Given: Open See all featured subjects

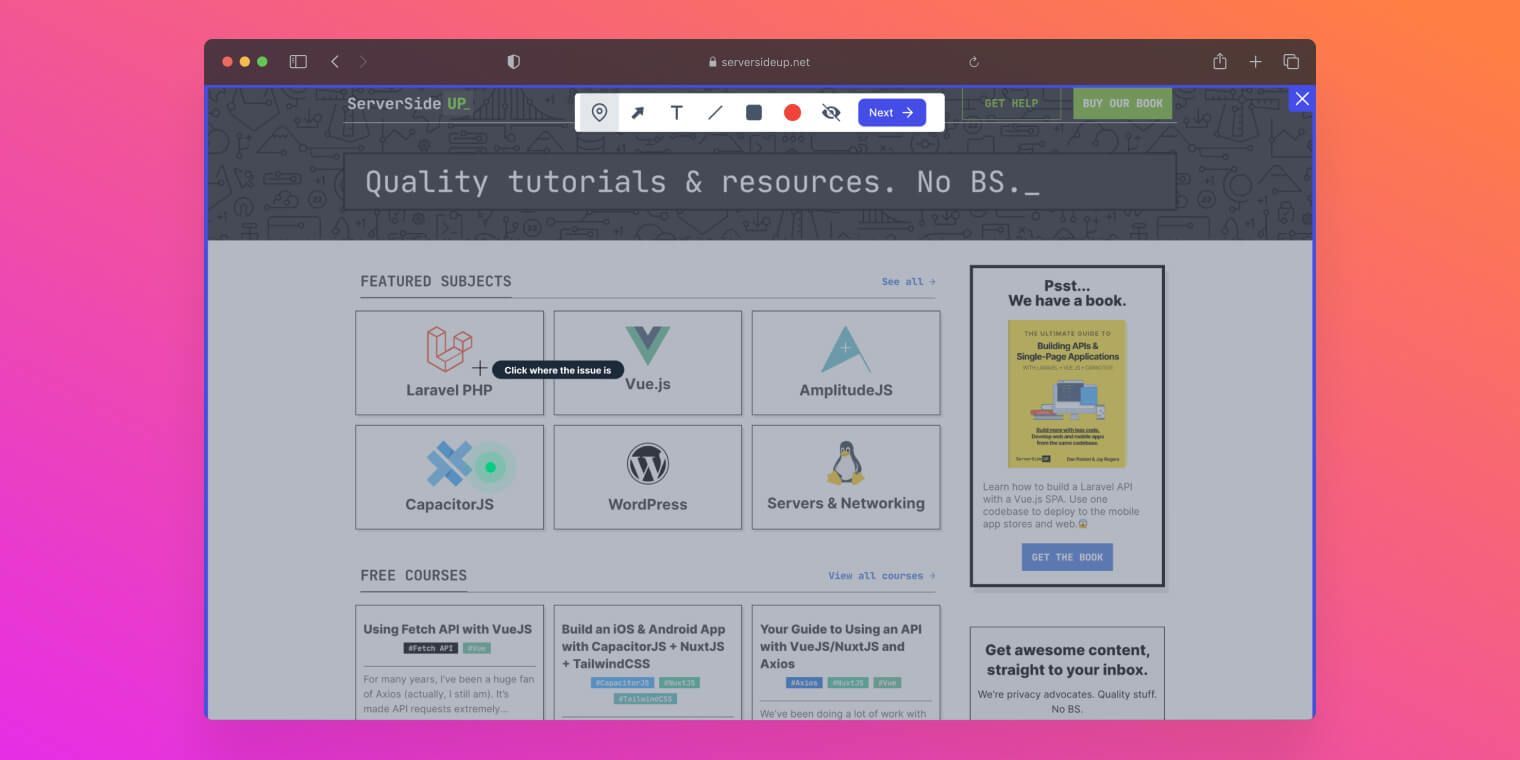Looking at the screenshot, I should coord(908,282).
